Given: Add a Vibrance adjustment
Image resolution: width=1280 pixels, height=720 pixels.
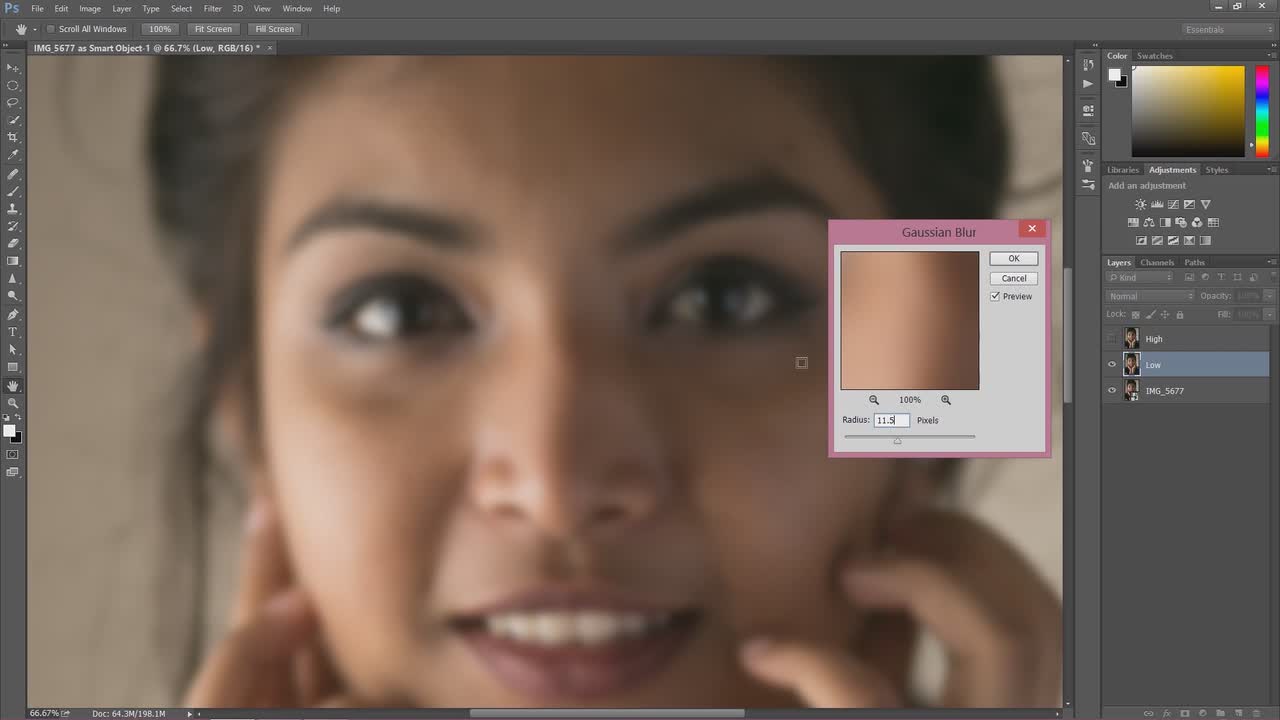Looking at the screenshot, I should 1205,205.
